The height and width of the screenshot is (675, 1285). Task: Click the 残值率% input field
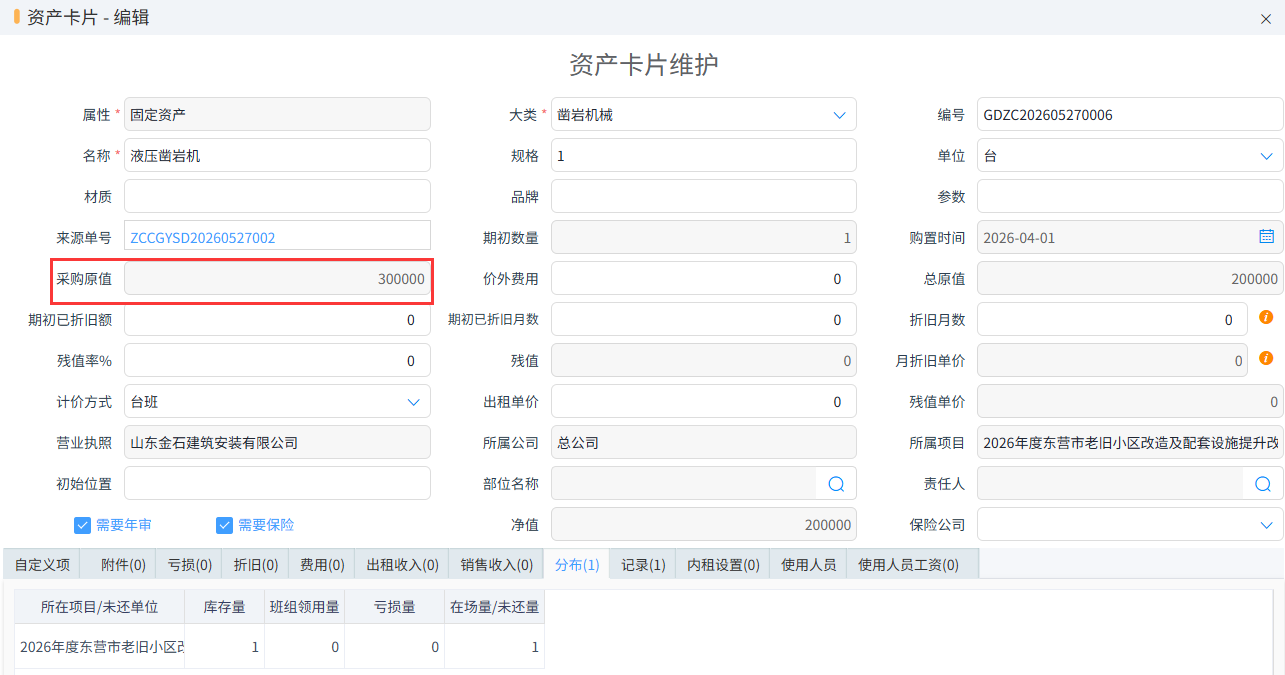(277, 361)
